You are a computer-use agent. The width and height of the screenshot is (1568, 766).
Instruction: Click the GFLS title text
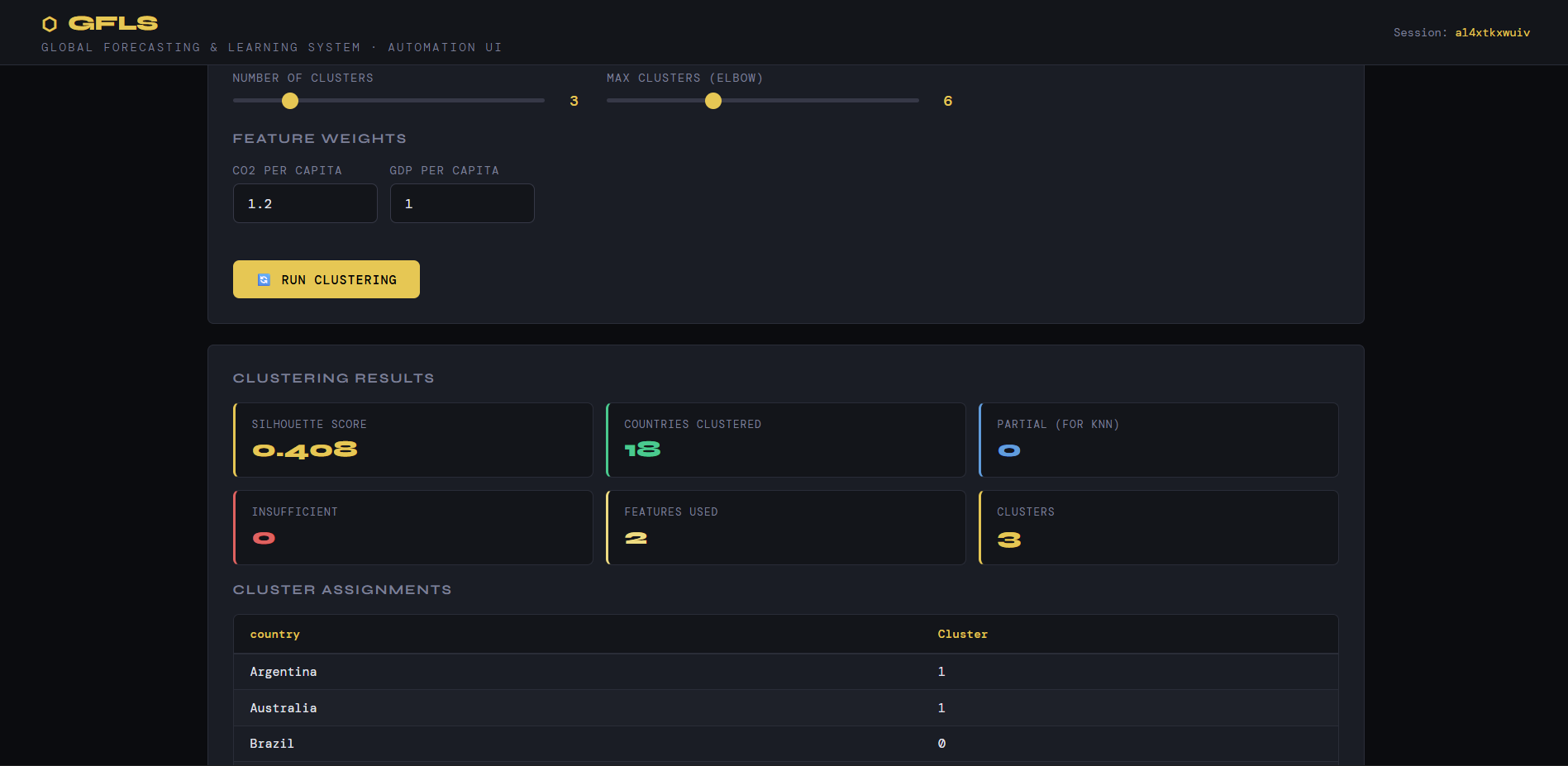point(113,24)
